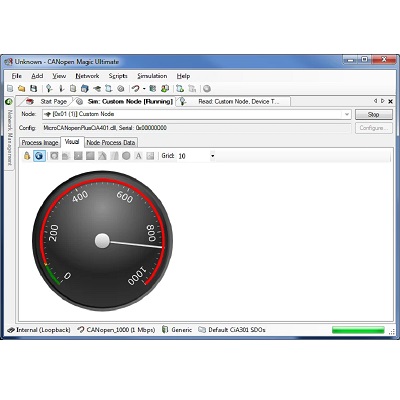Open the Simulation menu
This screenshot has height=400, width=400.
point(152,76)
